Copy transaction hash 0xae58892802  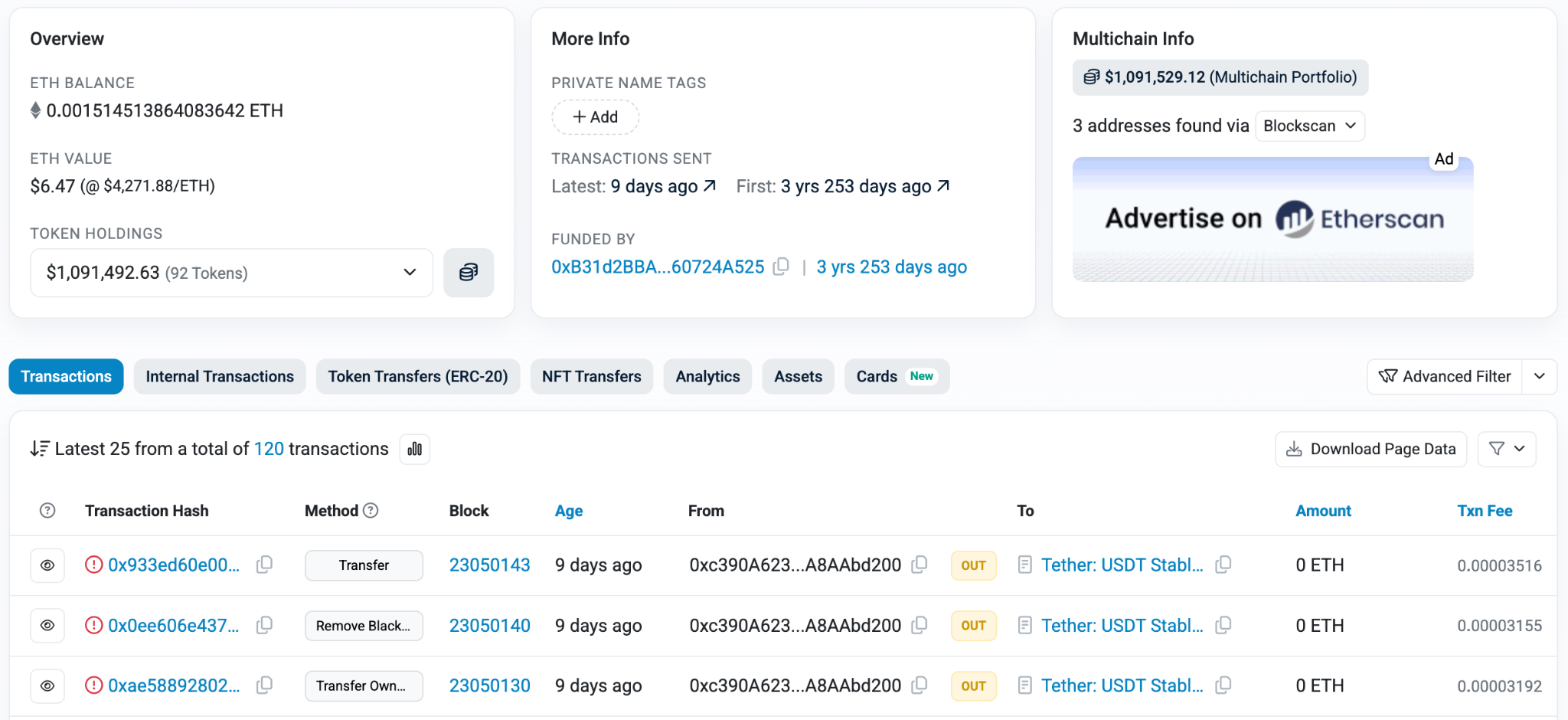(264, 686)
